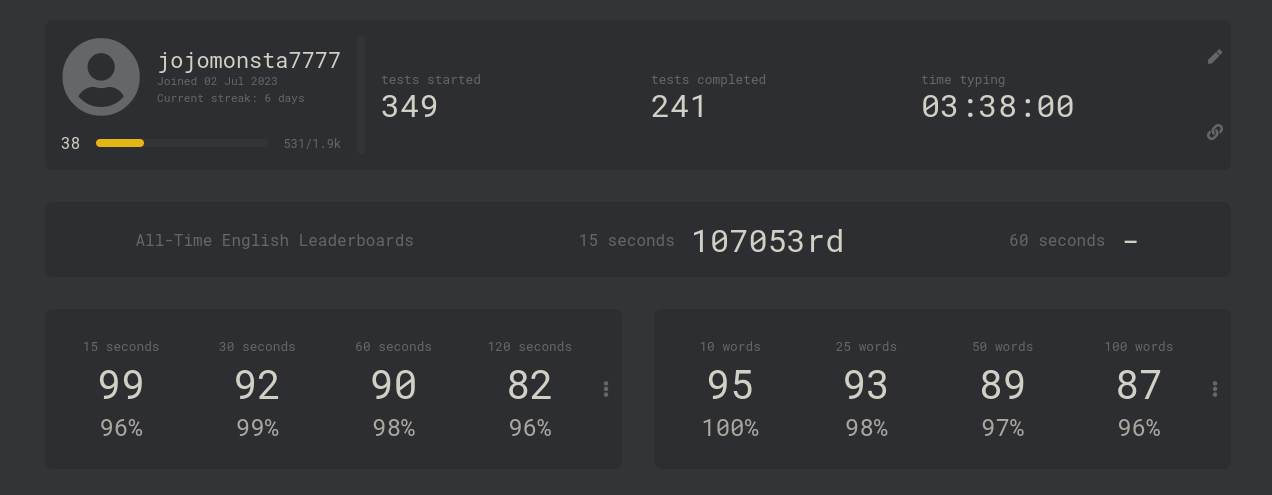Click the level number 38
The height and width of the screenshot is (495, 1272).
70,143
